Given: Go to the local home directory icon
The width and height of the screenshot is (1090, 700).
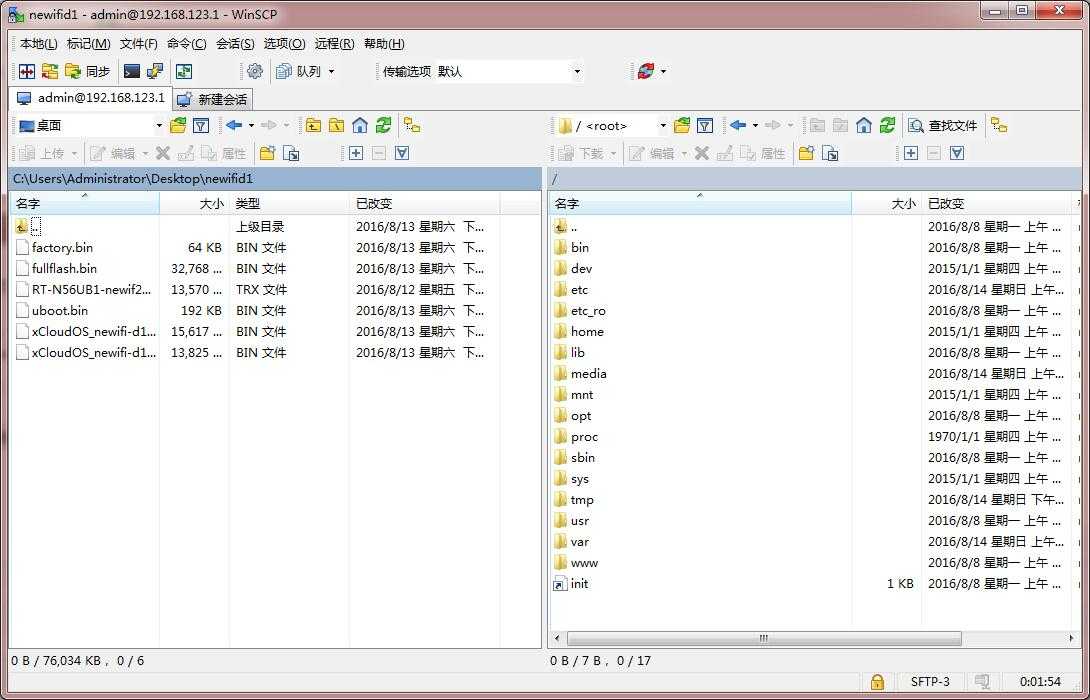Looking at the screenshot, I should (359, 126).
